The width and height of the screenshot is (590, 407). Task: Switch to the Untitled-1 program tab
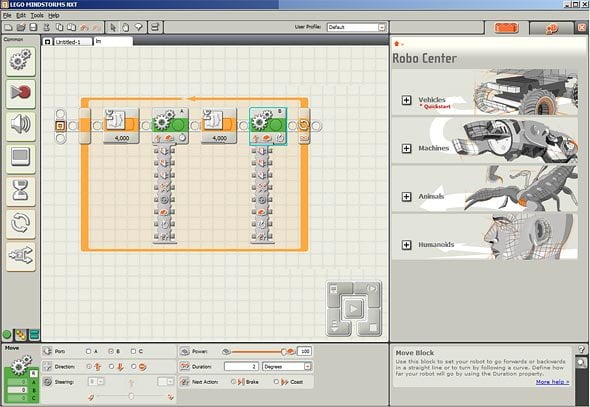pyautogui.click(x=73, y=42)
